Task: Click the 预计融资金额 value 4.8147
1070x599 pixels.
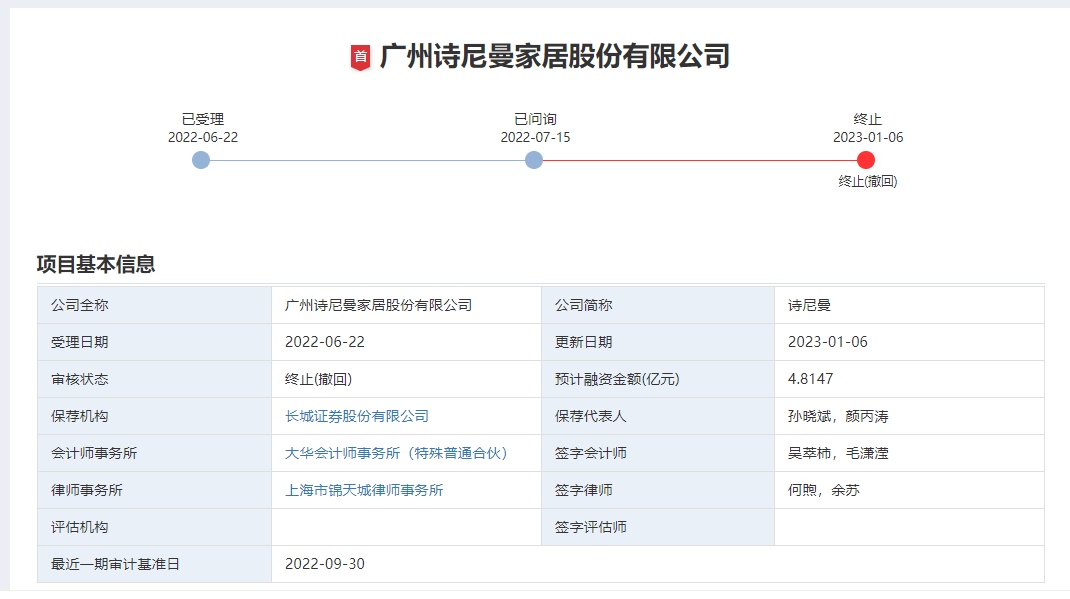Action: coord(810,379)
